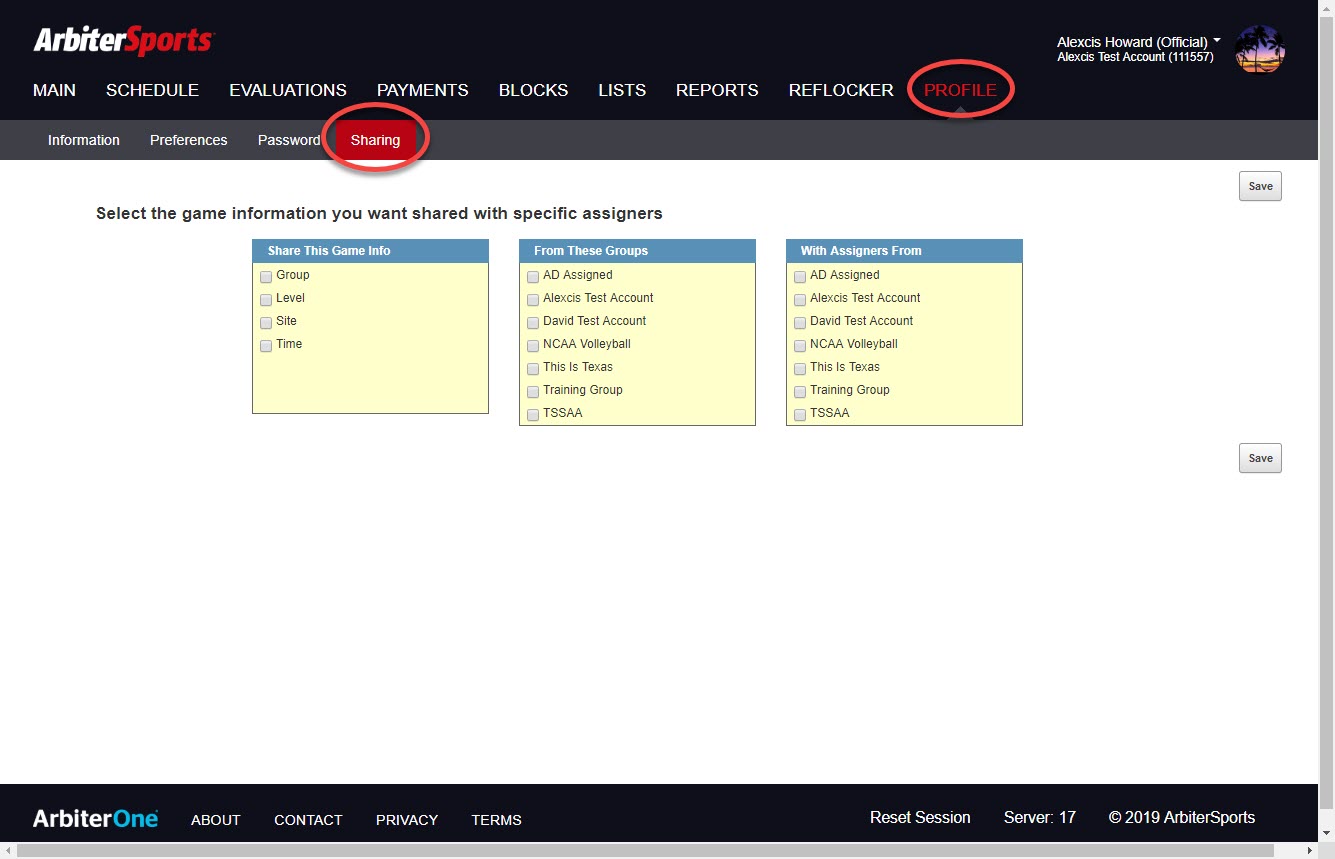Click the ArbiterSports logo
This screenshot has width=1335, height=859.
123,41
